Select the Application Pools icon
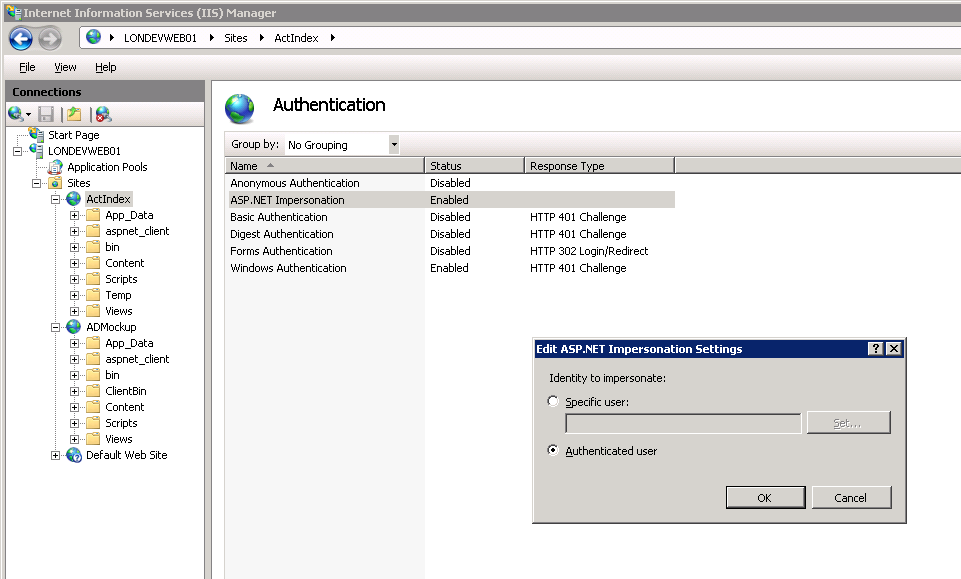Image resolution: width=961 pixels, height=579 pixels. point(56,167)
